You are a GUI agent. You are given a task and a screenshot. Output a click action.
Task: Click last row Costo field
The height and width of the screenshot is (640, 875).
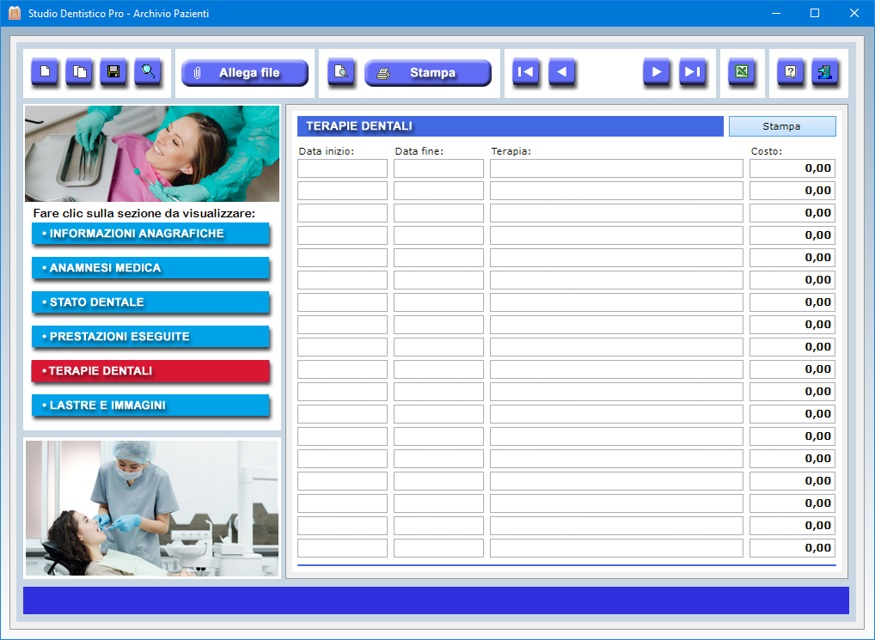792,548
